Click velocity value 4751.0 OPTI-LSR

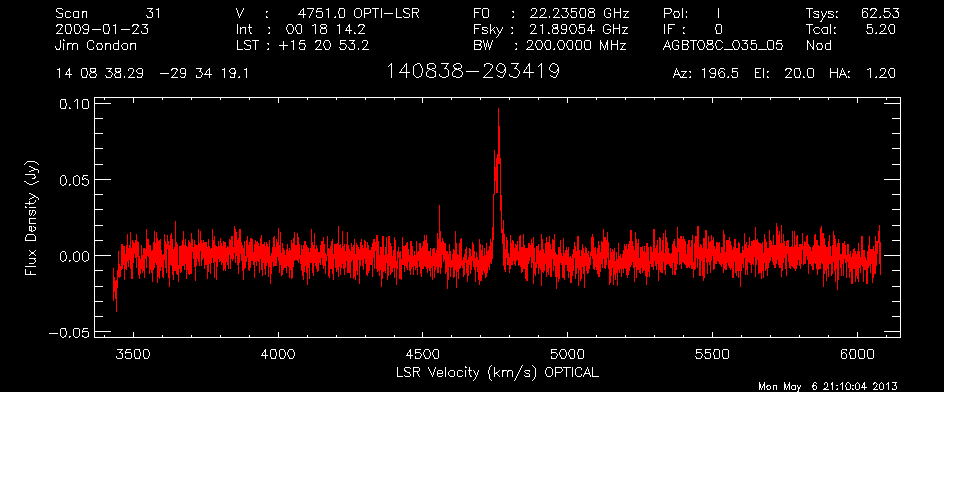pos(358,13)
